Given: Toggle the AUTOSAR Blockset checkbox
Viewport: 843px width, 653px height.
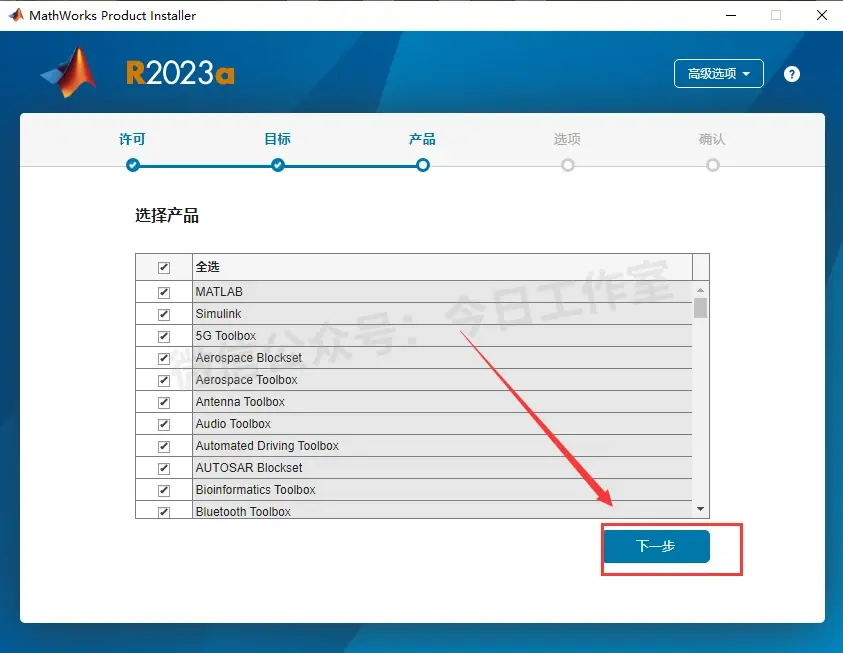Looking at the screenshot, I should pos(164,469).
